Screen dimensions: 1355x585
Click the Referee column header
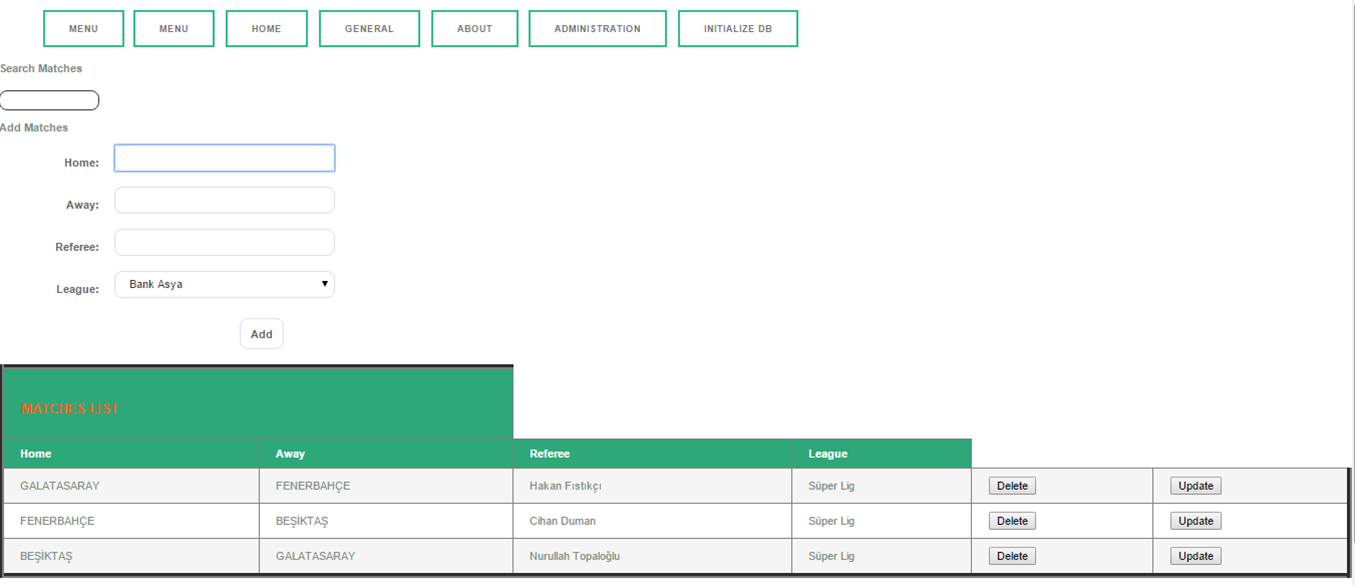click(652, 454)
